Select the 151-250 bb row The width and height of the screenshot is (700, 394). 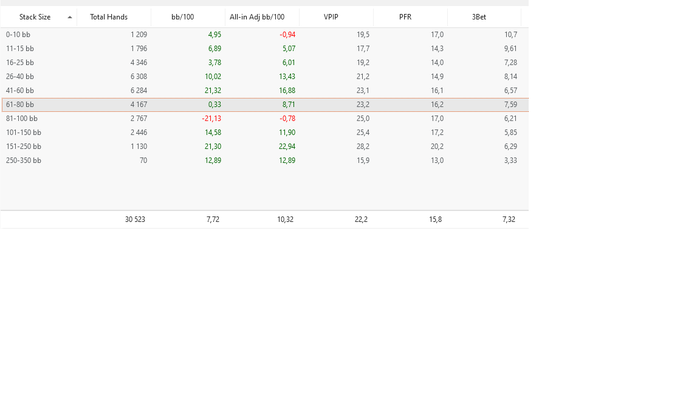tap(264, 146)
